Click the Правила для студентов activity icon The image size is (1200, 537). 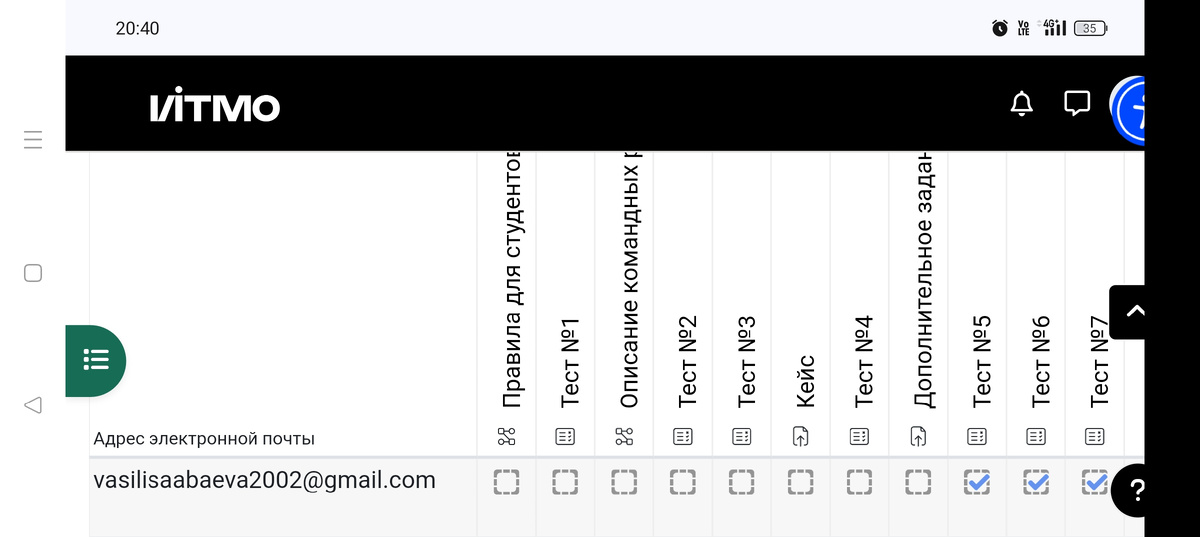[506, 436]
